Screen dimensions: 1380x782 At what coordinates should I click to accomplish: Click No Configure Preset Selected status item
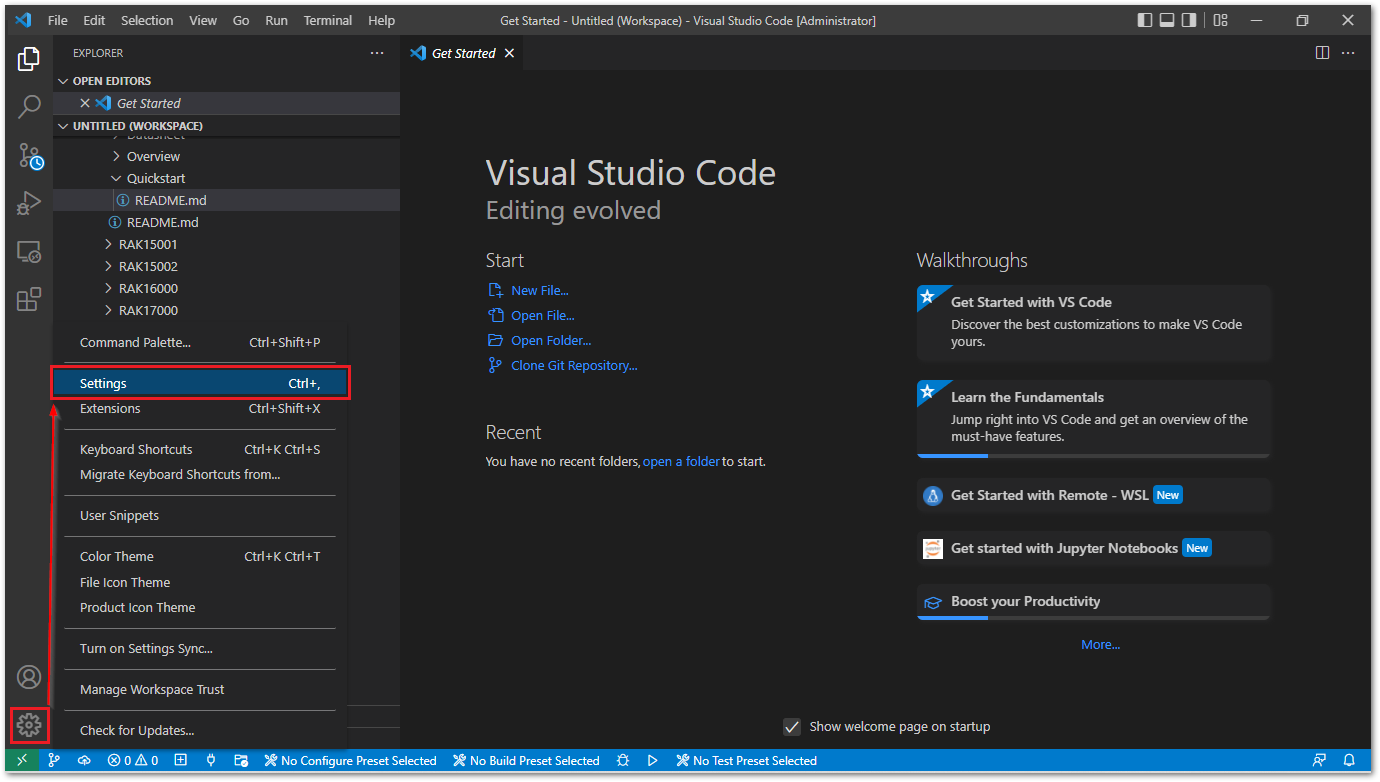350,761
